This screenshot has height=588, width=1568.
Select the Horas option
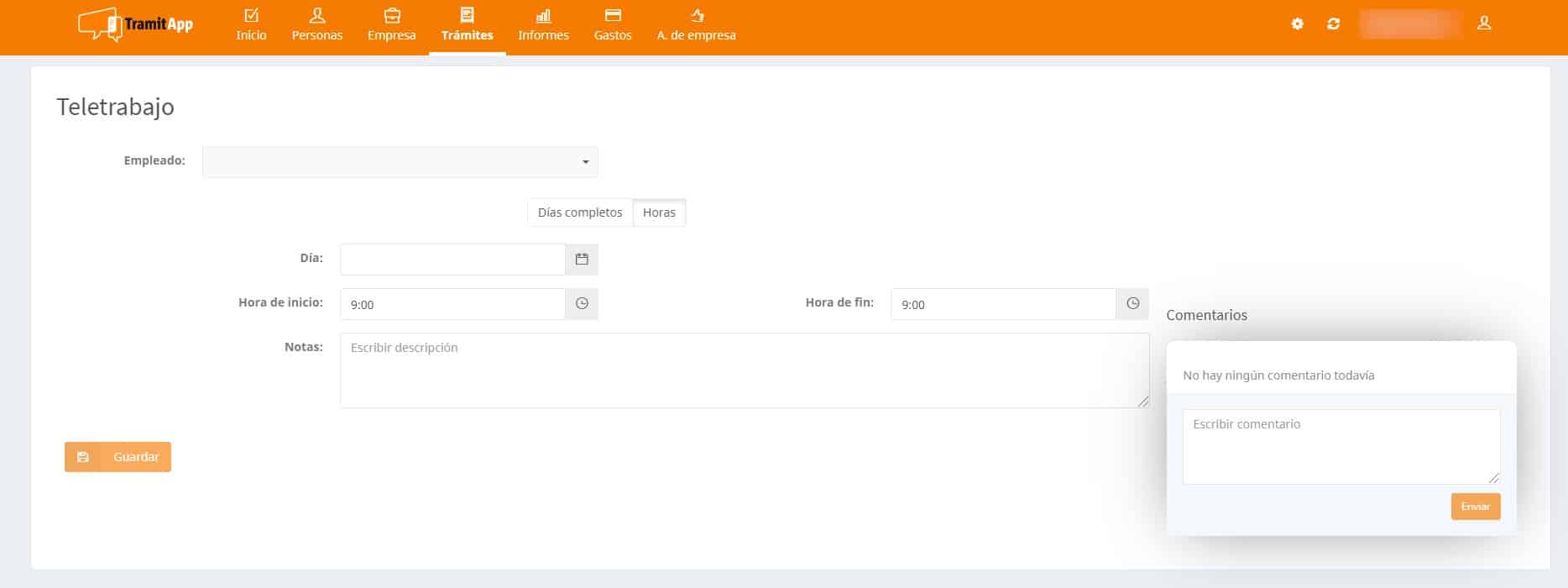pyautogui.click(x=659, y=213)
